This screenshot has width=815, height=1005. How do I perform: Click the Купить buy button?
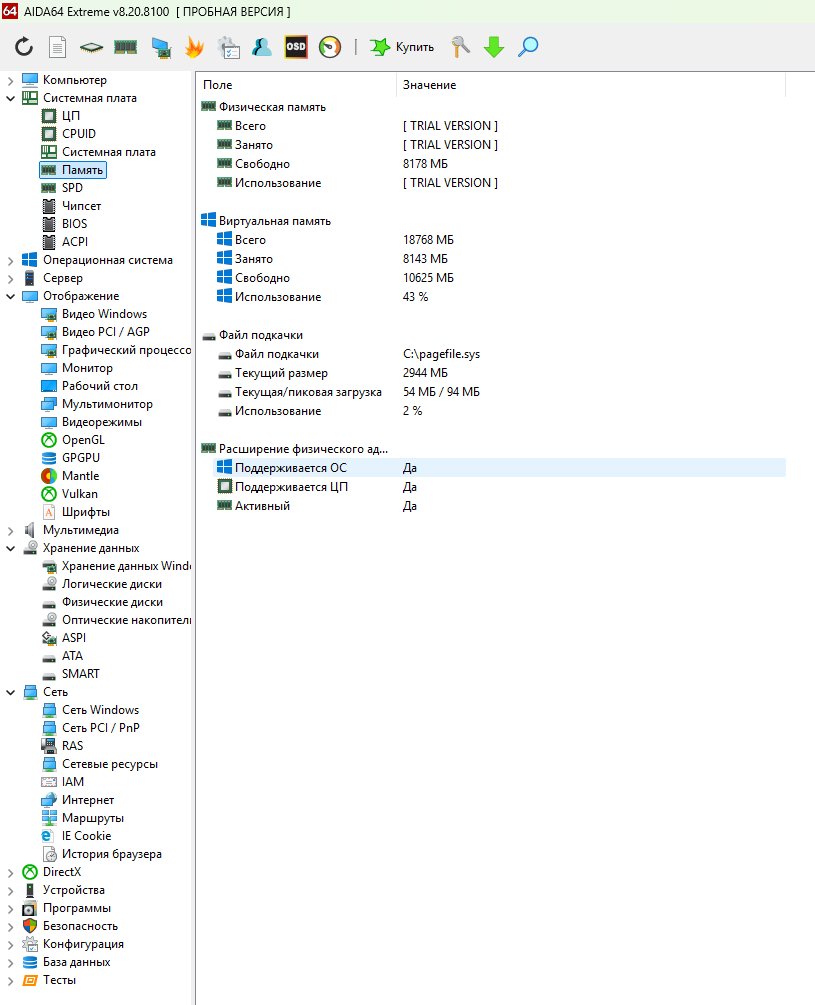(x=402, y=47)
